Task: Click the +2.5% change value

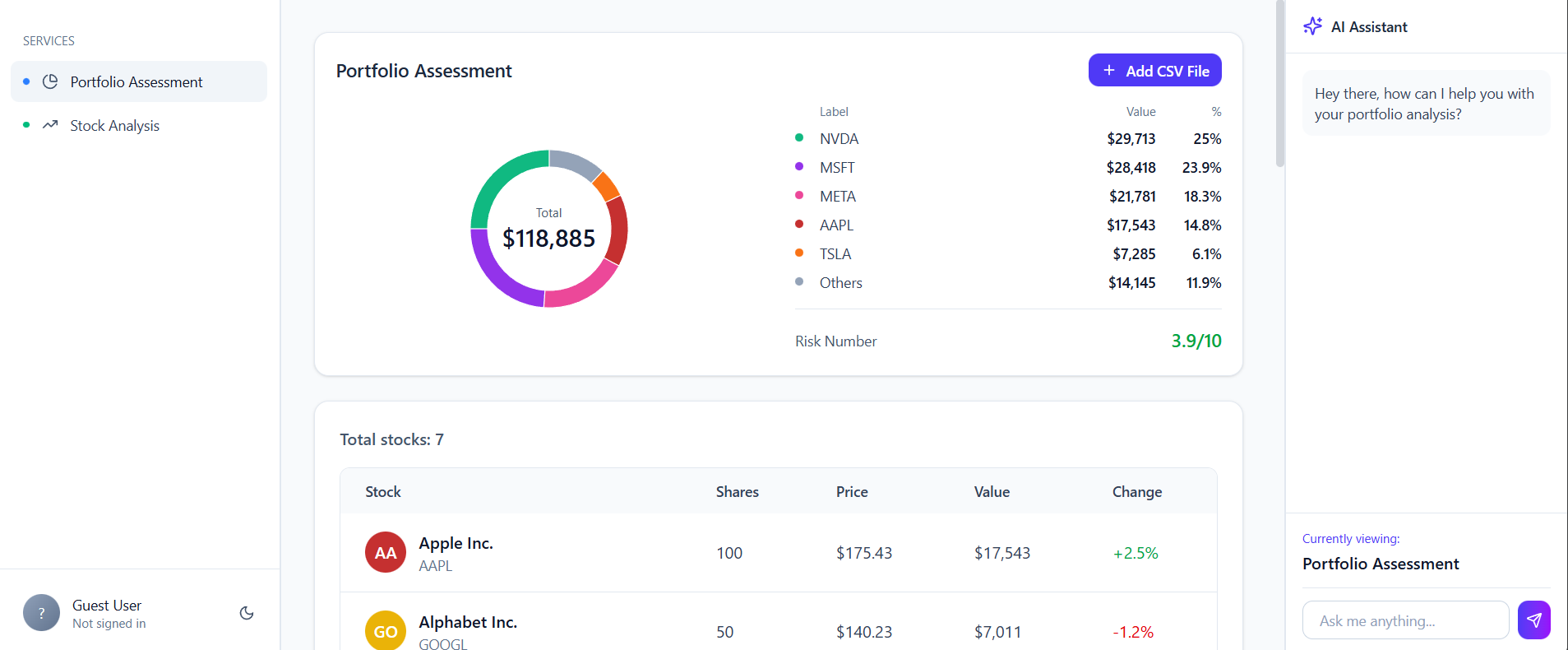Action: click(x=1136, y=553)
